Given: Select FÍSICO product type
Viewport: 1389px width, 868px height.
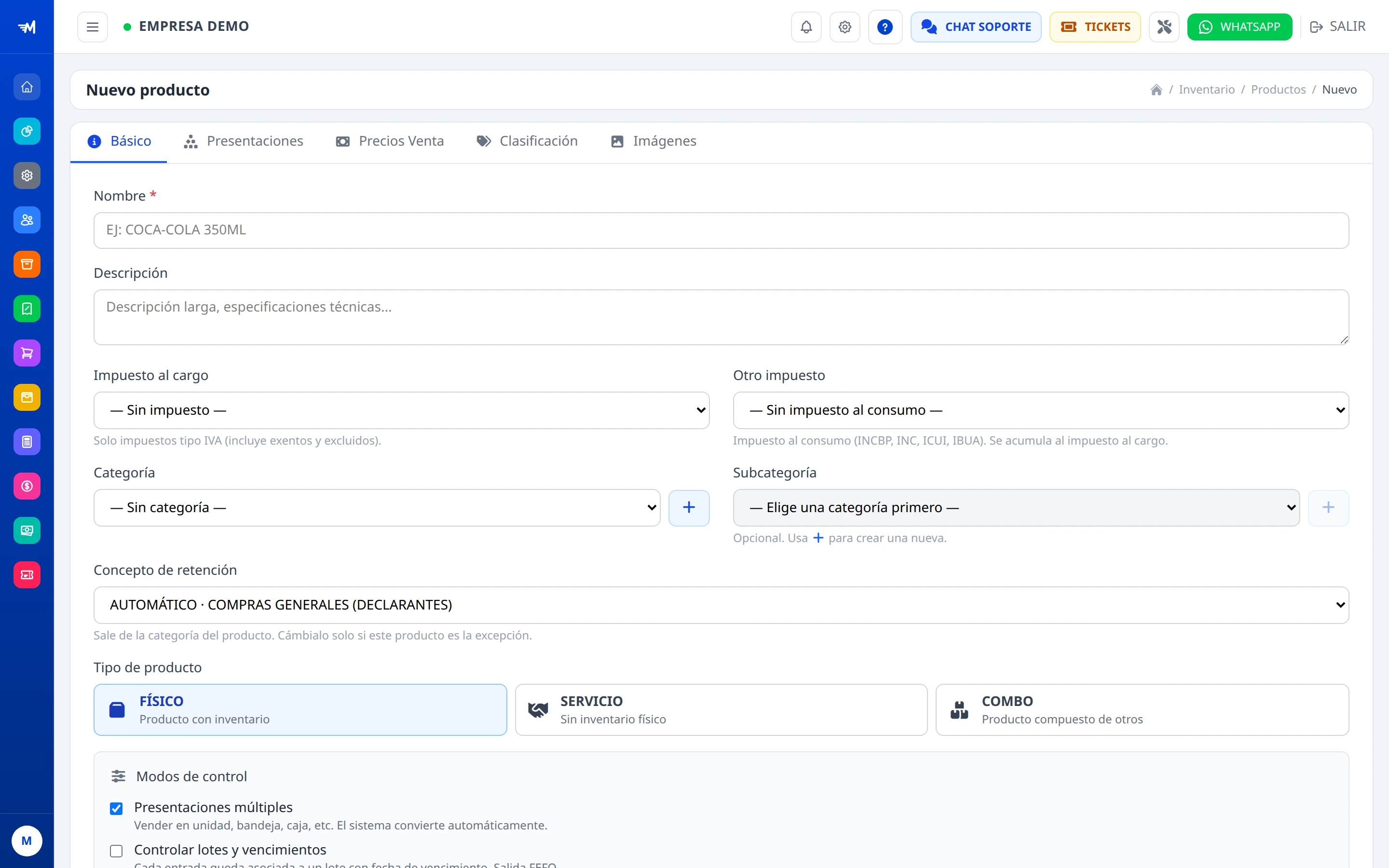Looking at the screenshot, I should [300, 709].
